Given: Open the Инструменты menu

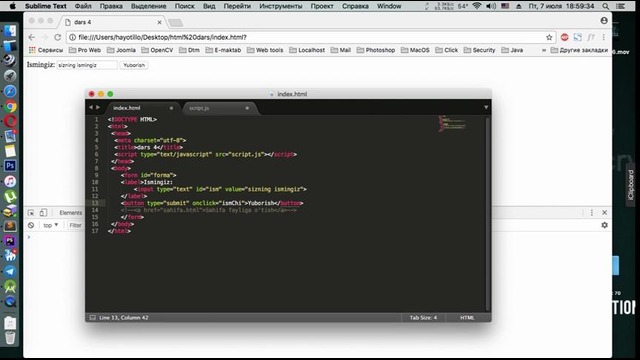Looking at the screenshot, I should [x=281, y=6].
